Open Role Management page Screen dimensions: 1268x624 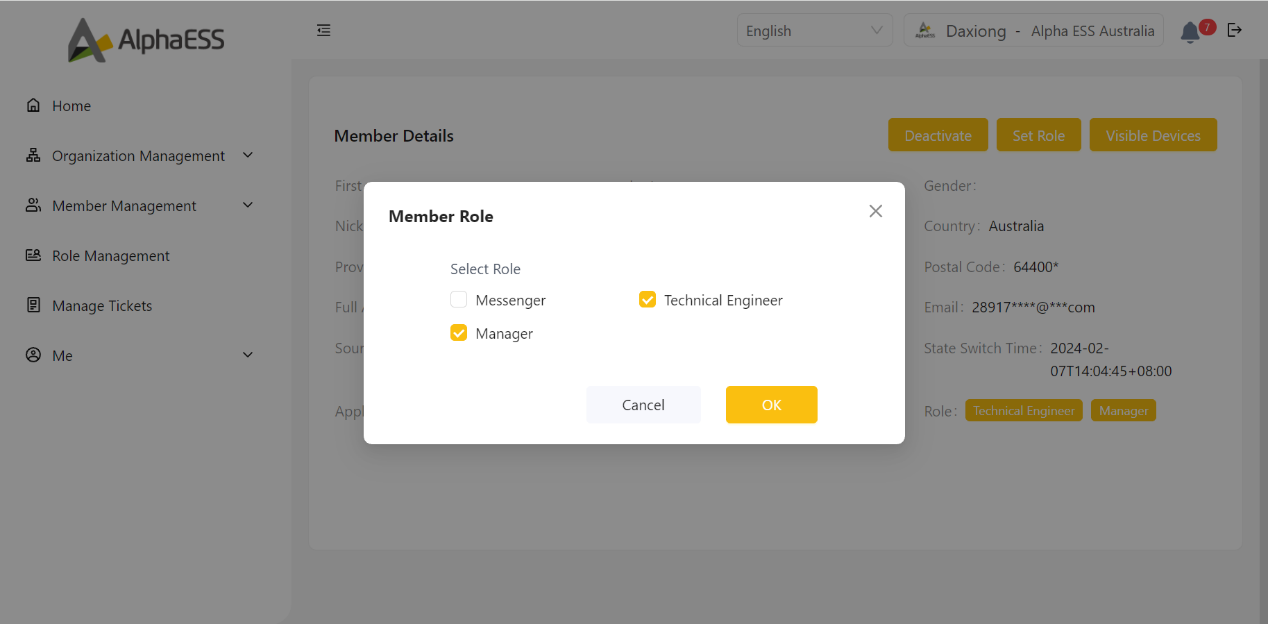pos(111,256)
